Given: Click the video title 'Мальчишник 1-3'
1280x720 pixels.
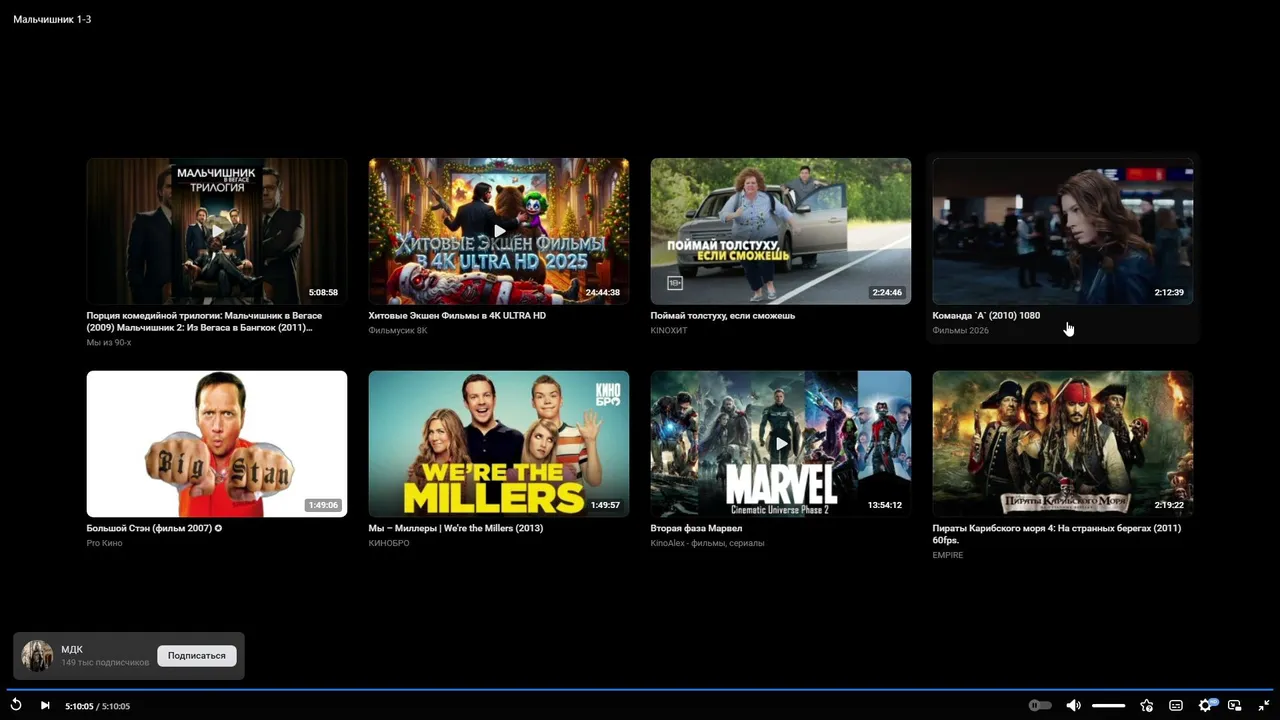Looking at the screenshot, I should click(52, 19).
